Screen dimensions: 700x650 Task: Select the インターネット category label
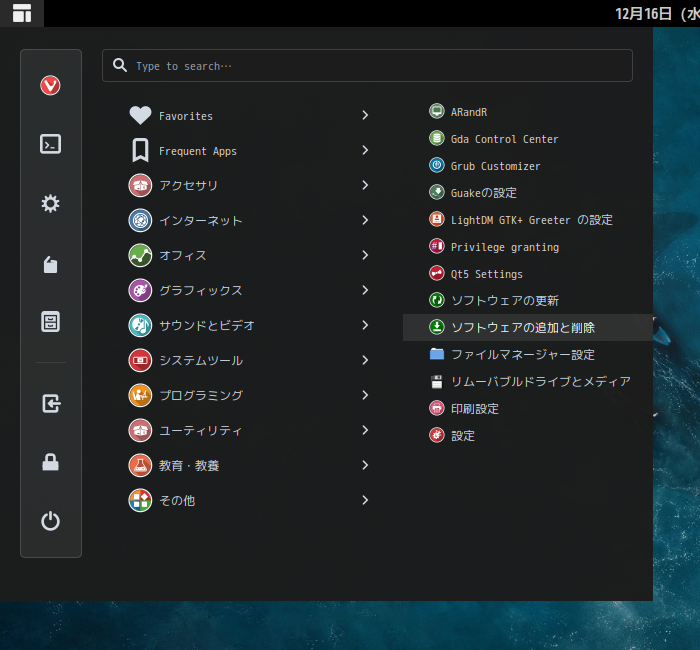(x=200, y=221)
